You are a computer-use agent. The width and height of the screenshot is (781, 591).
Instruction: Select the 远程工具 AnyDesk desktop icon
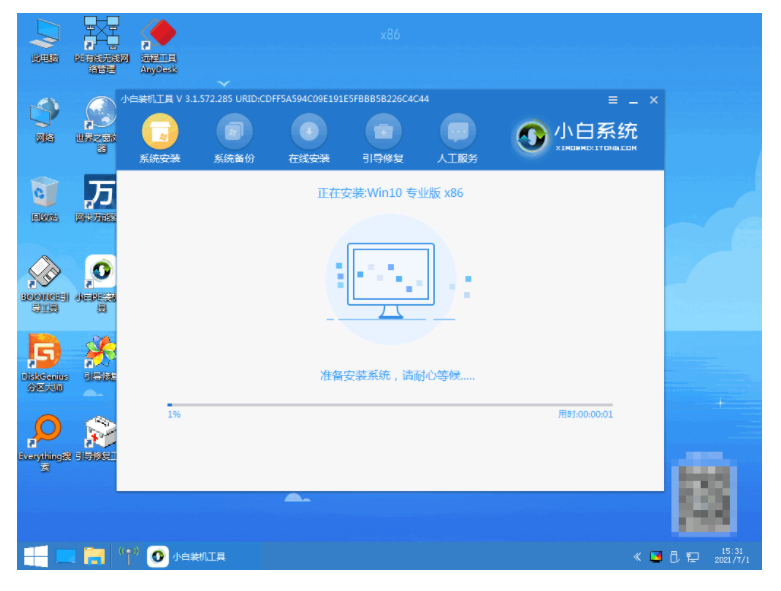(x=159, y=46)
